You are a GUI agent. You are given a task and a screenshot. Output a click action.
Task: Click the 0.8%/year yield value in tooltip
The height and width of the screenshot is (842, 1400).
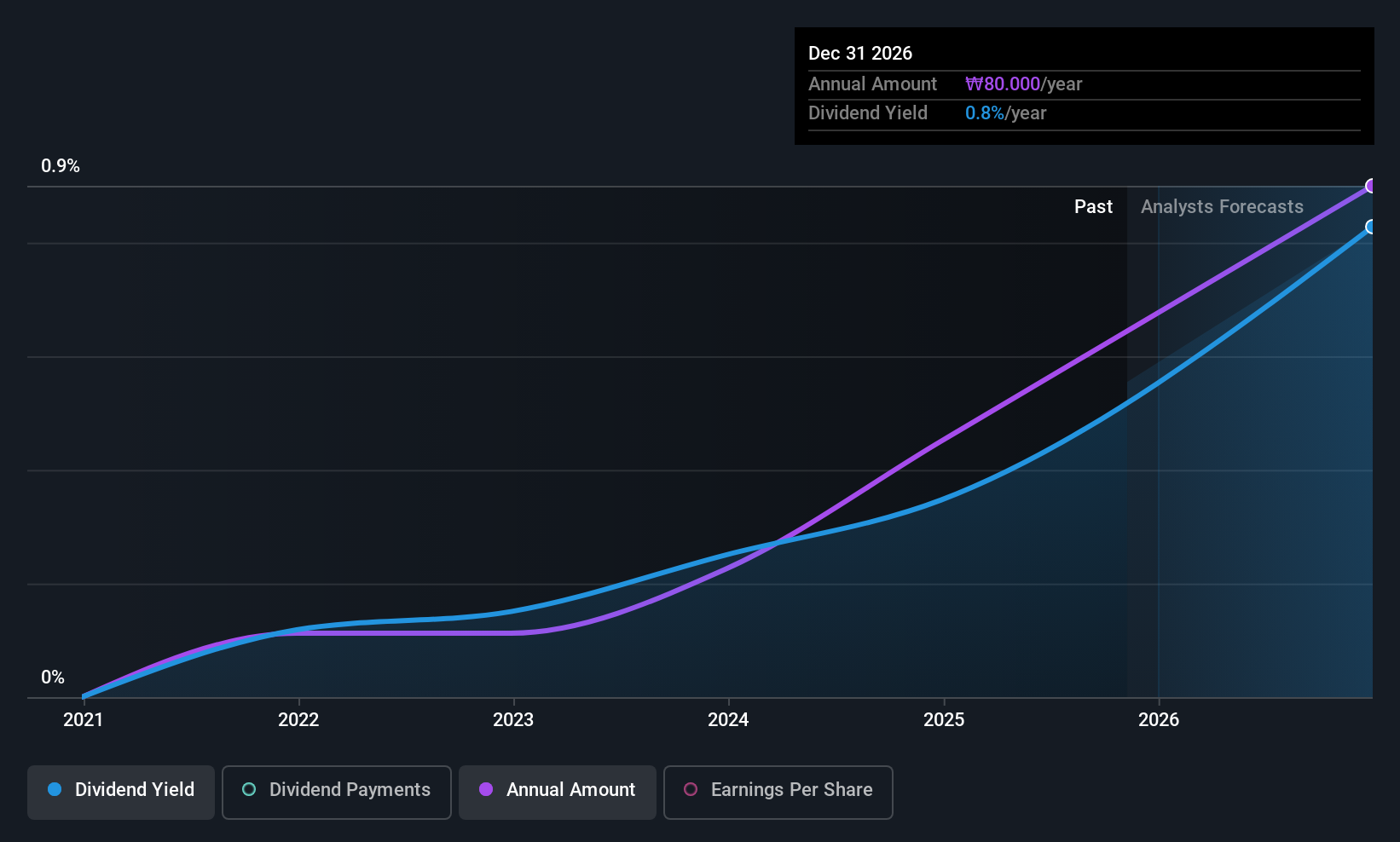(x=1005, y=113)
